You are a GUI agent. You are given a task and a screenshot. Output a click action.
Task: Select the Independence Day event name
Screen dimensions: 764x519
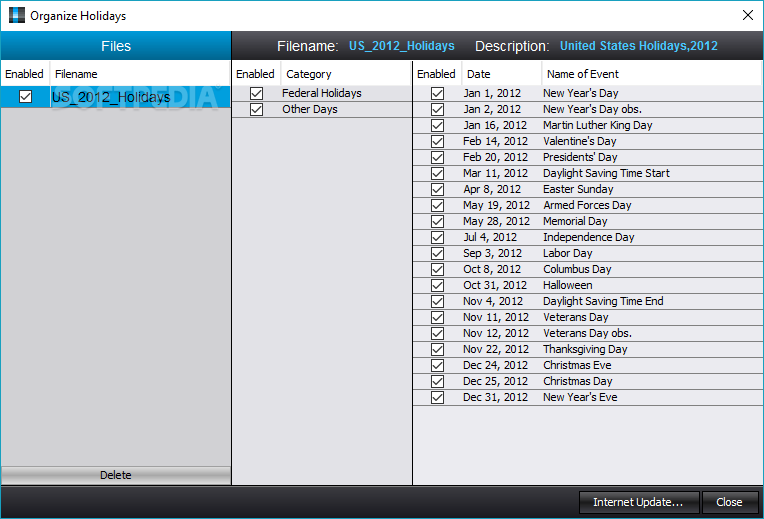click(x=589, y=237)
